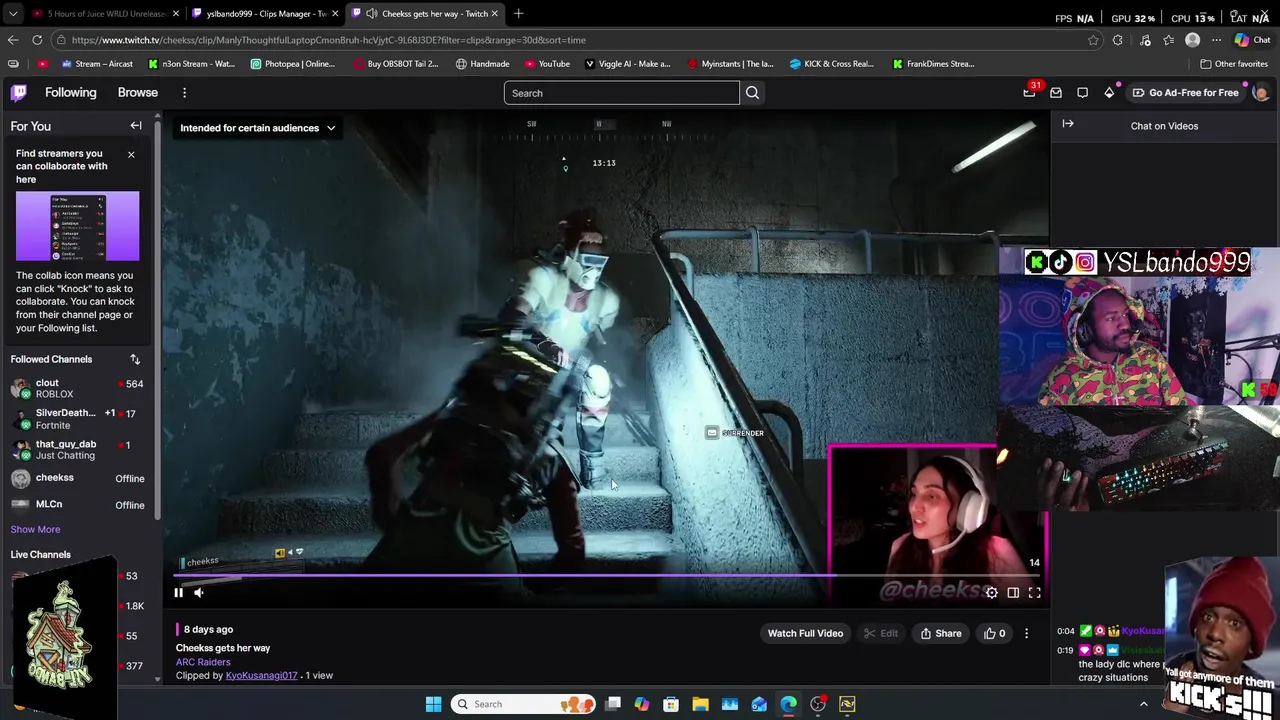The image size is (1280, 720).
Task: Click the browser address bar URL
Action: [x=329, y=40]
